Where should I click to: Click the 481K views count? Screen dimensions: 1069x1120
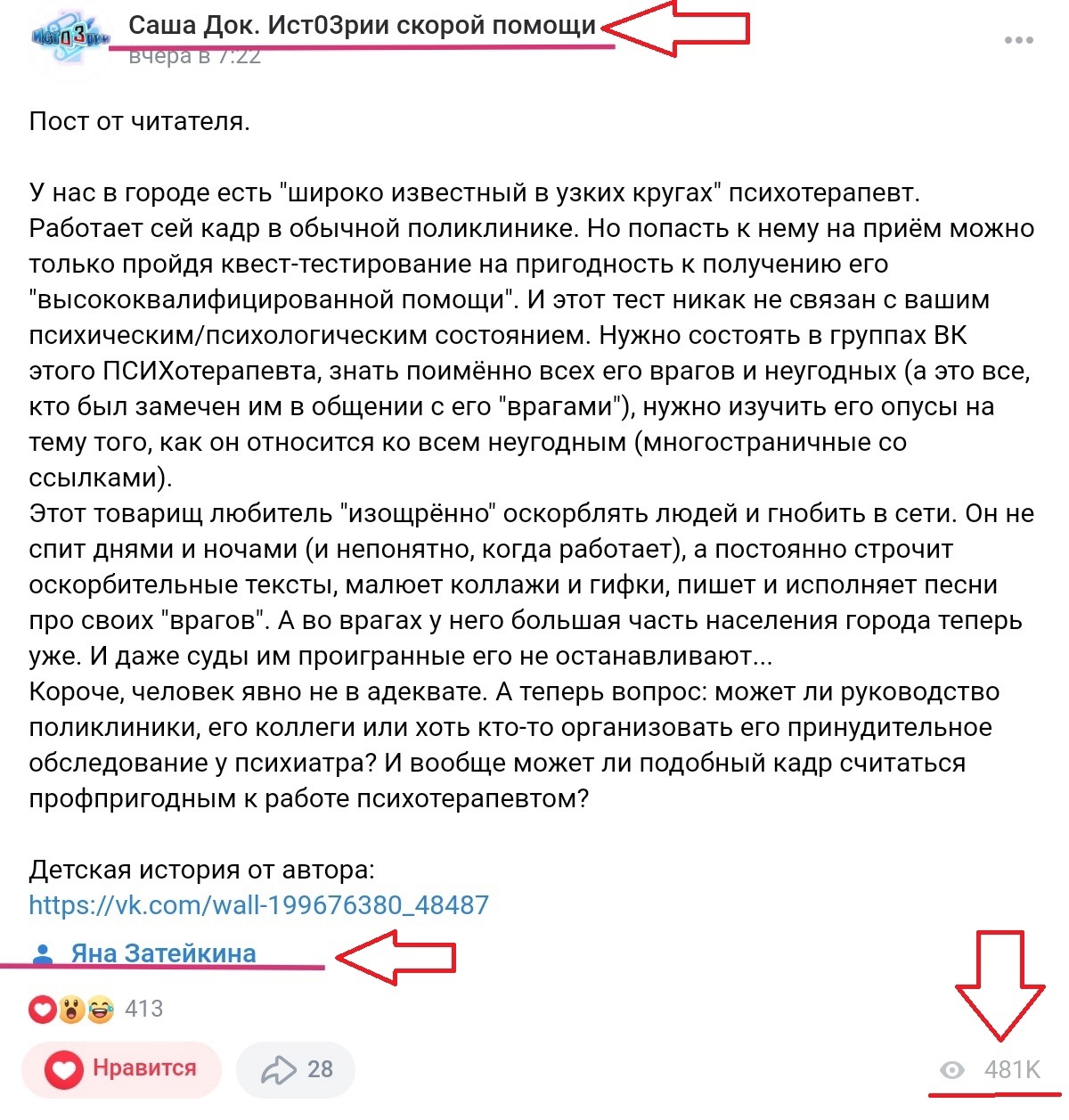point(1012,1069)
